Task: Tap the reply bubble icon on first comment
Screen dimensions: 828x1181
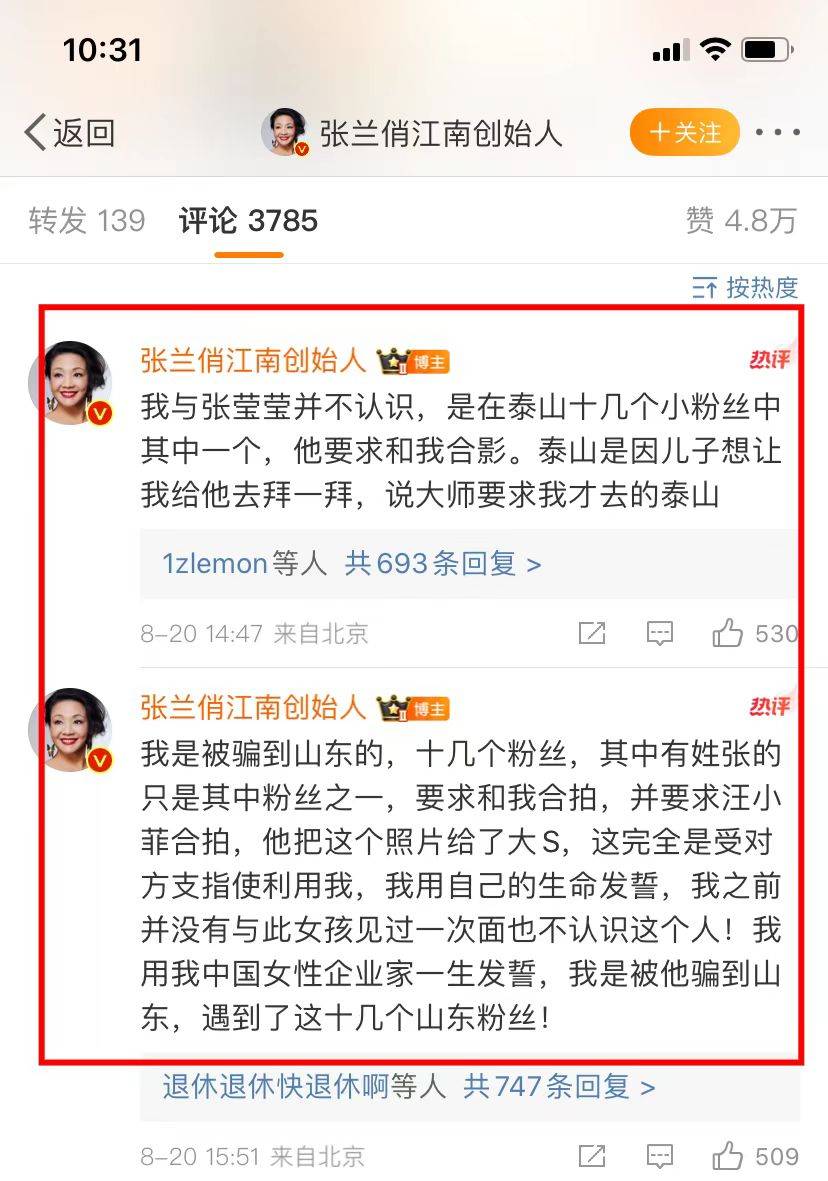Action: click(x=659, y=633)
